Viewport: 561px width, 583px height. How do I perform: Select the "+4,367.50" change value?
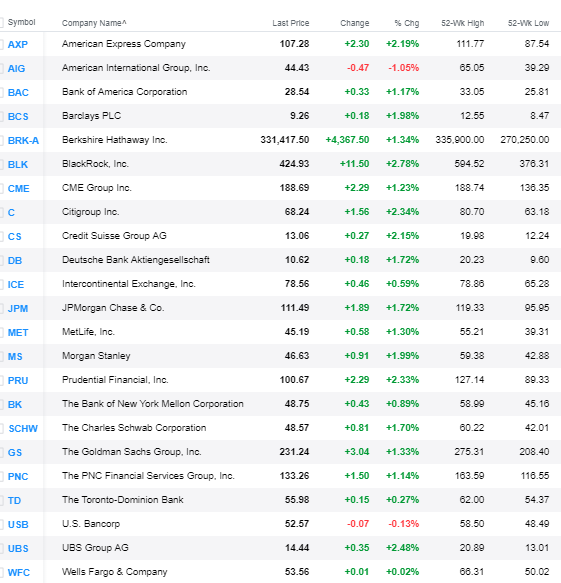[347, 140]
